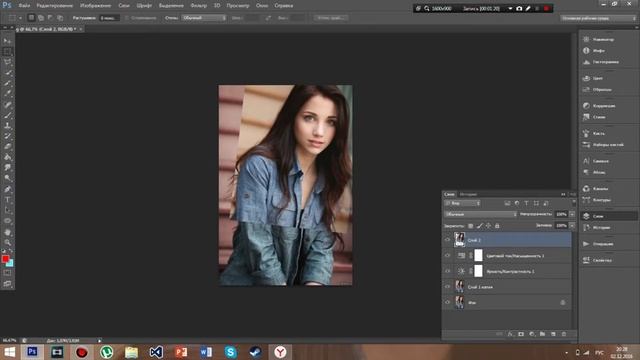Create a new layer in Layers panel
Viewport: 640px width, 360px height.
coord(553,334)
